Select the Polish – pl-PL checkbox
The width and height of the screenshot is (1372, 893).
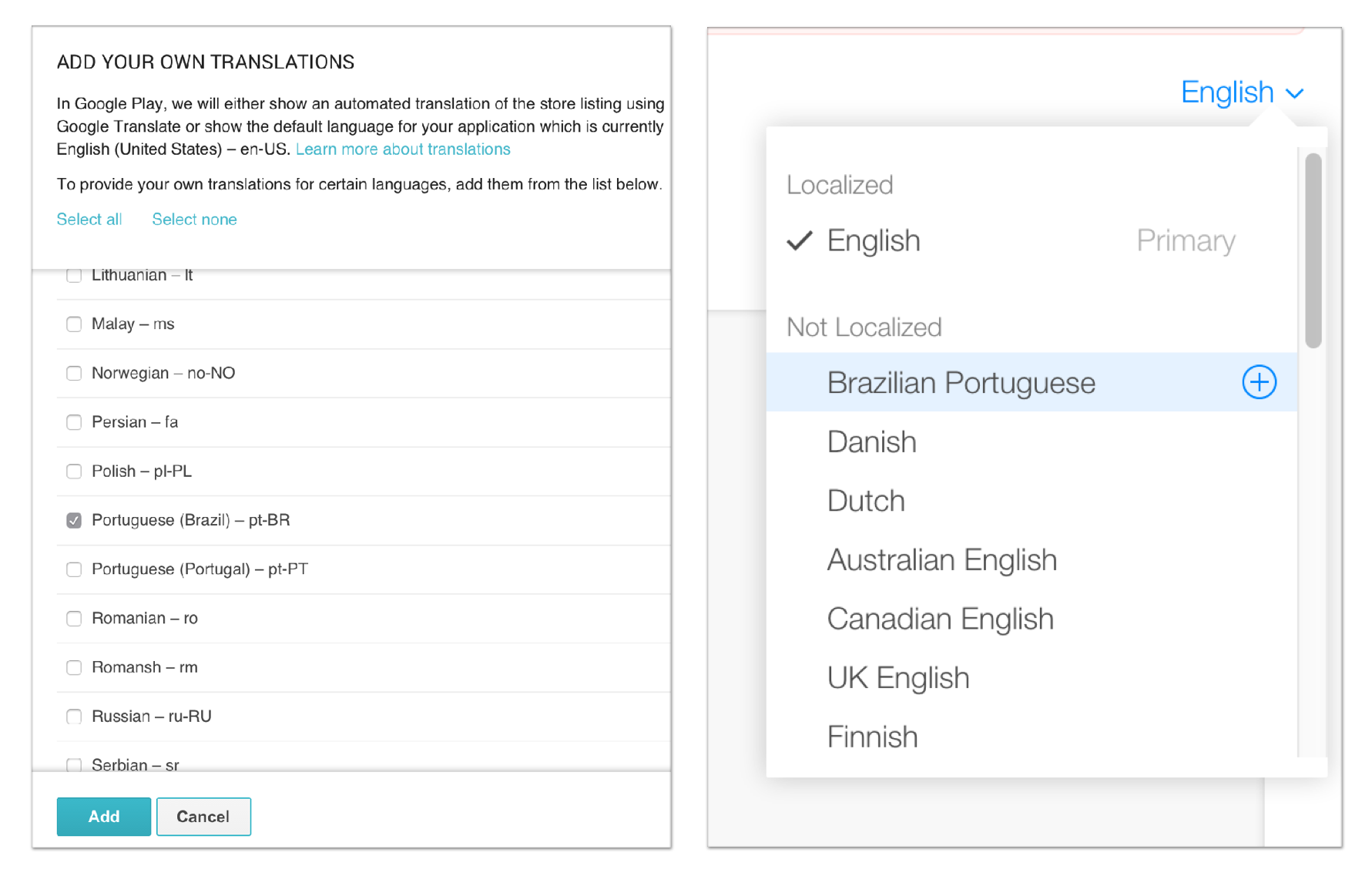tap(74, 471)
